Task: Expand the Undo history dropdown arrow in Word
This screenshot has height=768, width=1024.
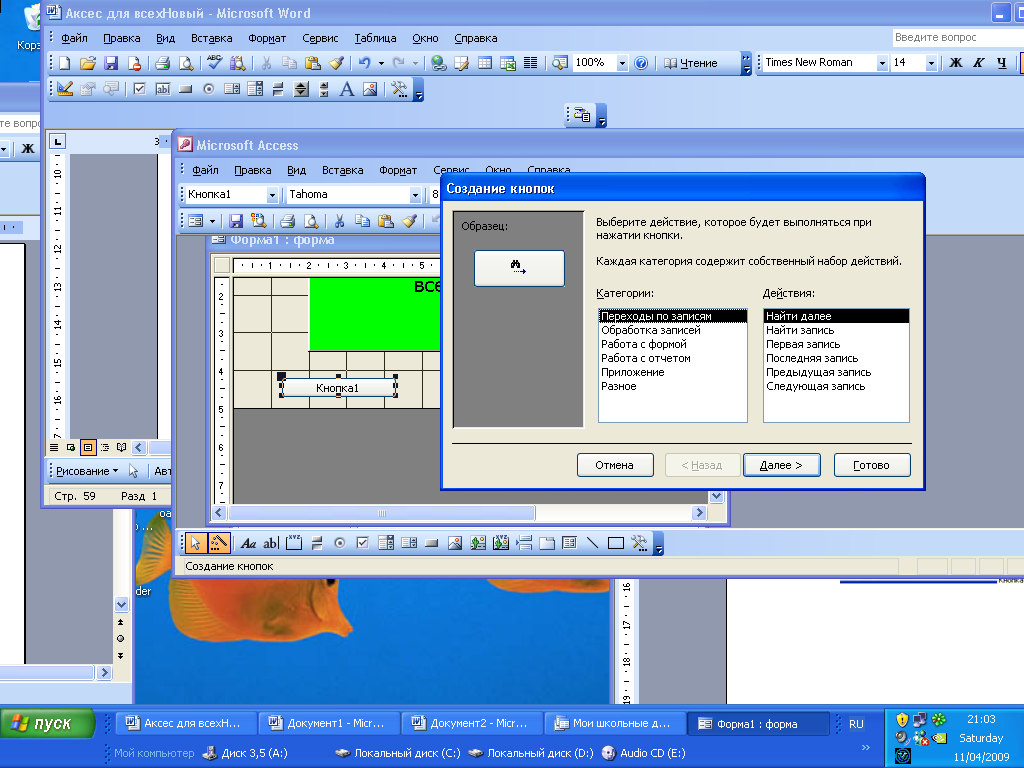Action: (381, 63)
